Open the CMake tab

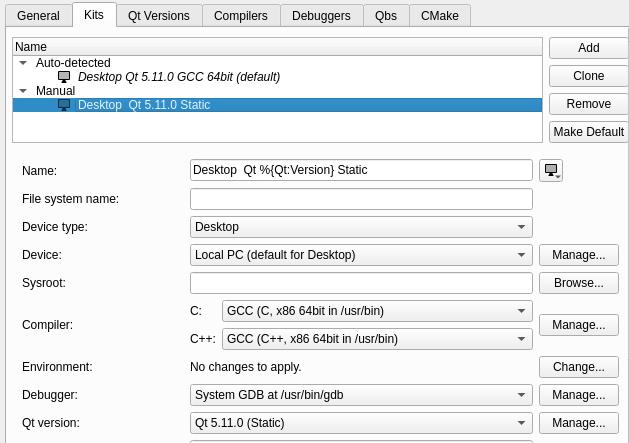tap(439, 16)
